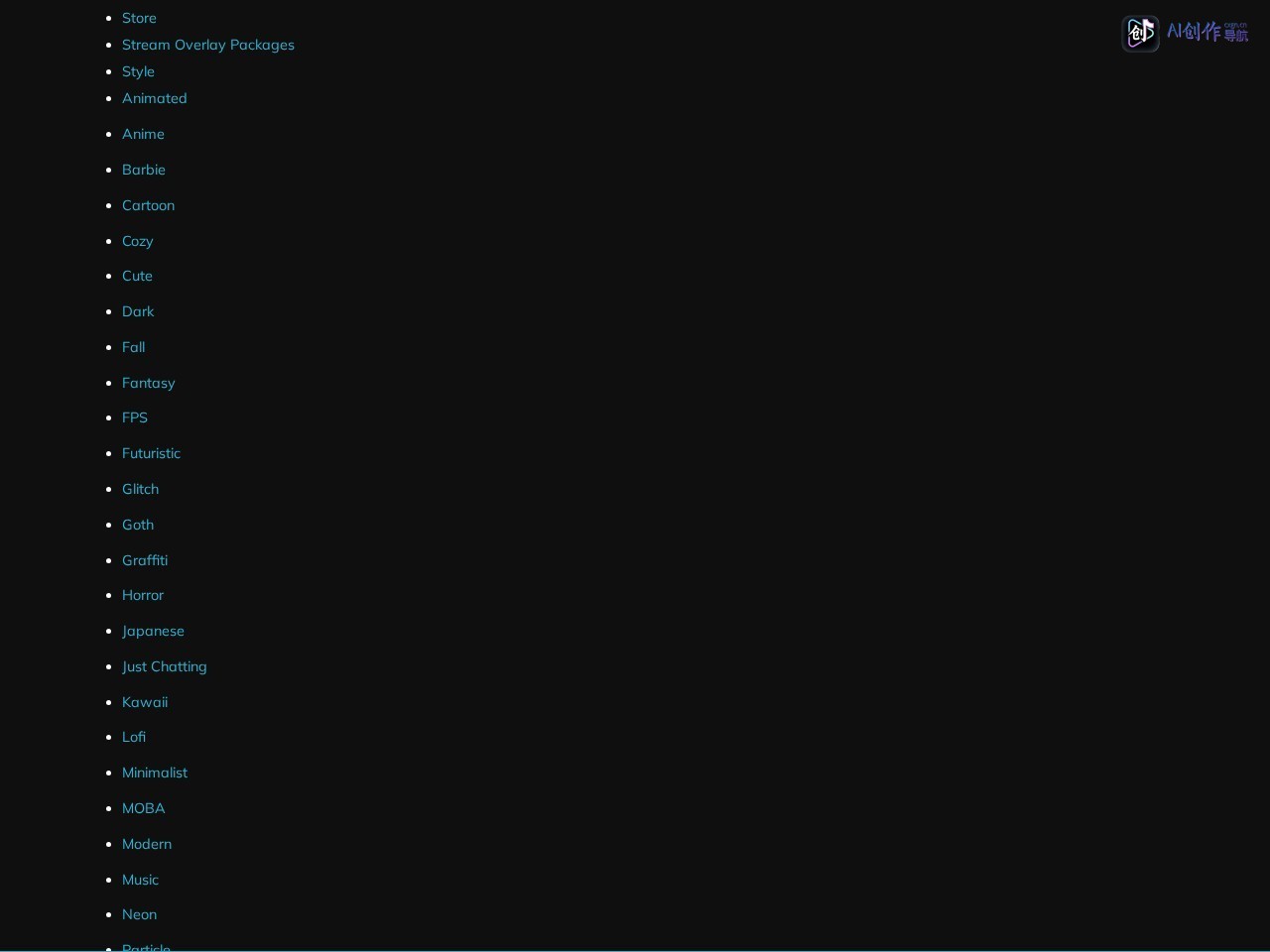Select the Cartoon category link
This screenshot has width=1270, height=952.
[148, 205]
